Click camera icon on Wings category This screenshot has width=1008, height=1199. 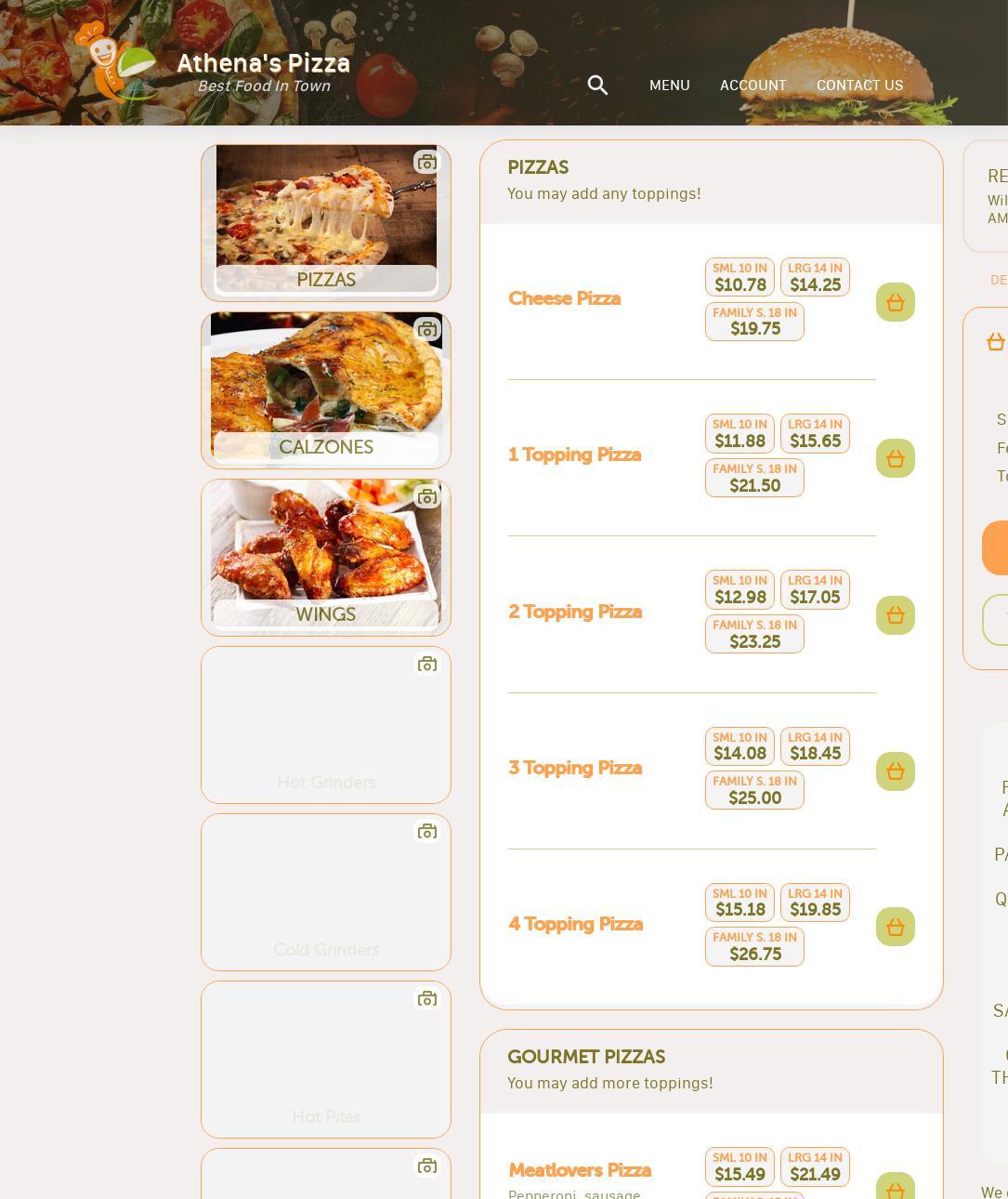(x=426, y=497)
